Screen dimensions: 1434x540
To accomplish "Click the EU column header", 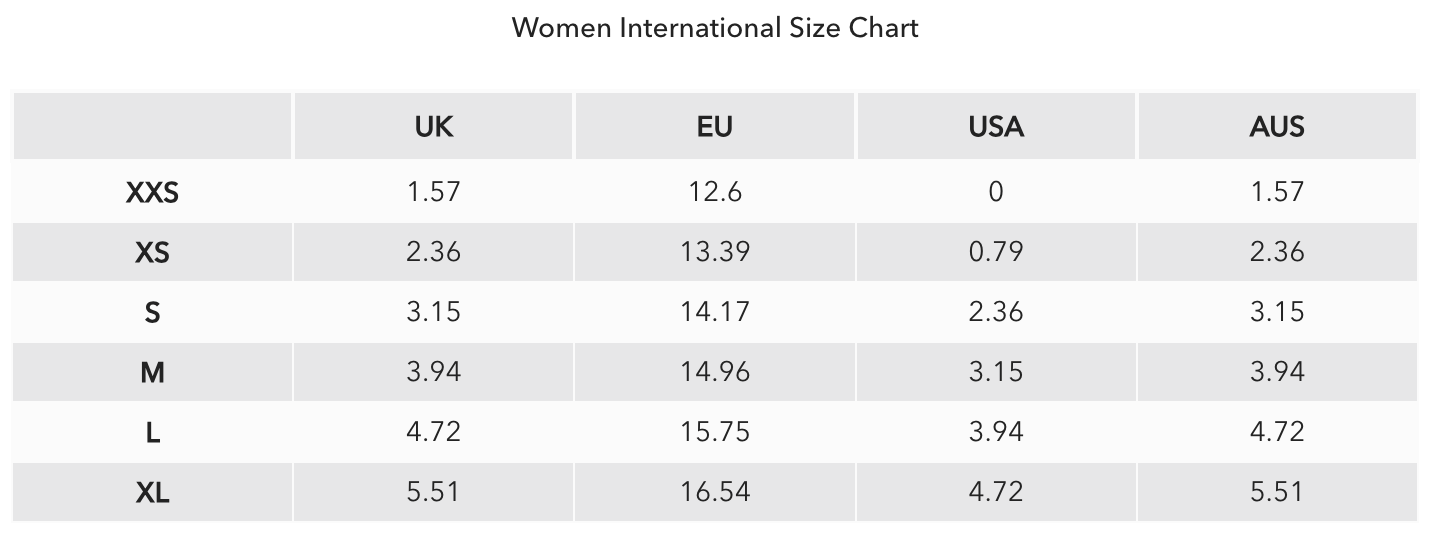I will point(715,127).
